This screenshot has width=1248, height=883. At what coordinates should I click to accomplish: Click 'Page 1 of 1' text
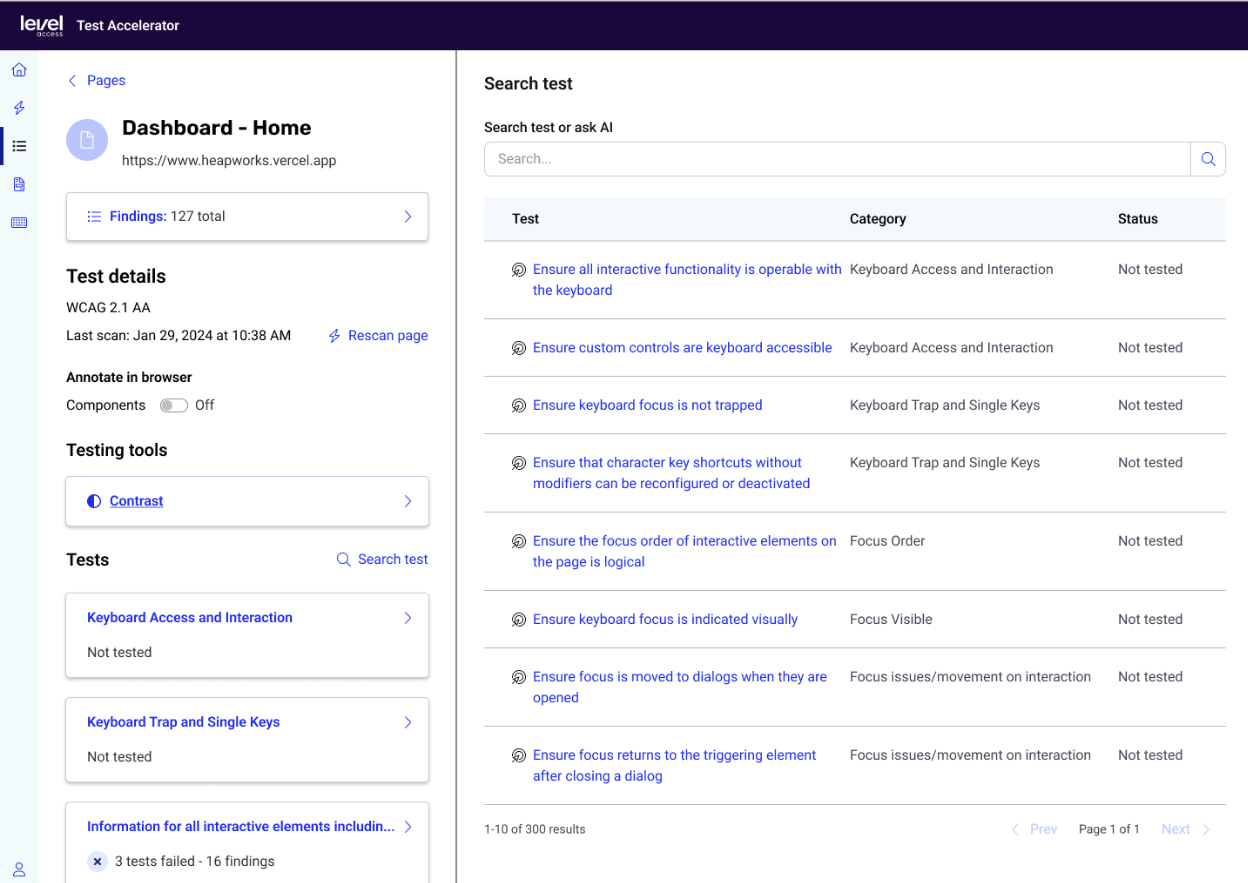click(1109, 829)
